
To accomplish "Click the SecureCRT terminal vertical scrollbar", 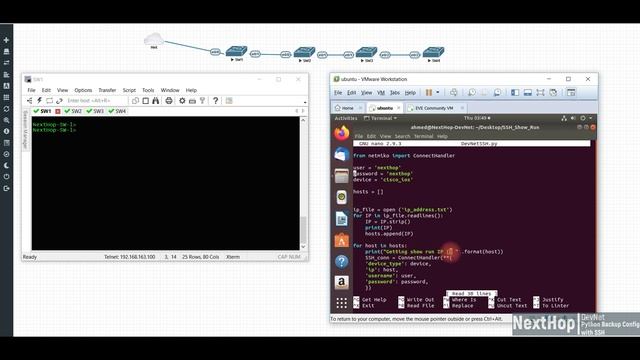I will [x=303, y=184].
